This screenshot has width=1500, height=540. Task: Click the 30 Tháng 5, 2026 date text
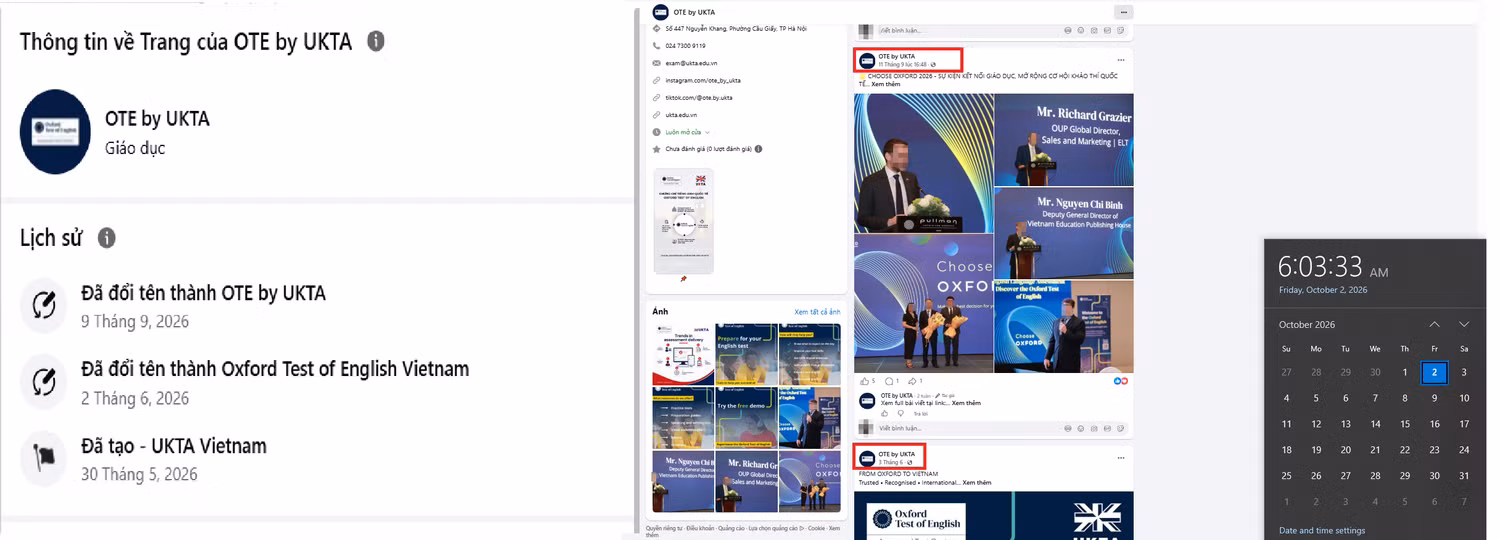pos(139,474)
